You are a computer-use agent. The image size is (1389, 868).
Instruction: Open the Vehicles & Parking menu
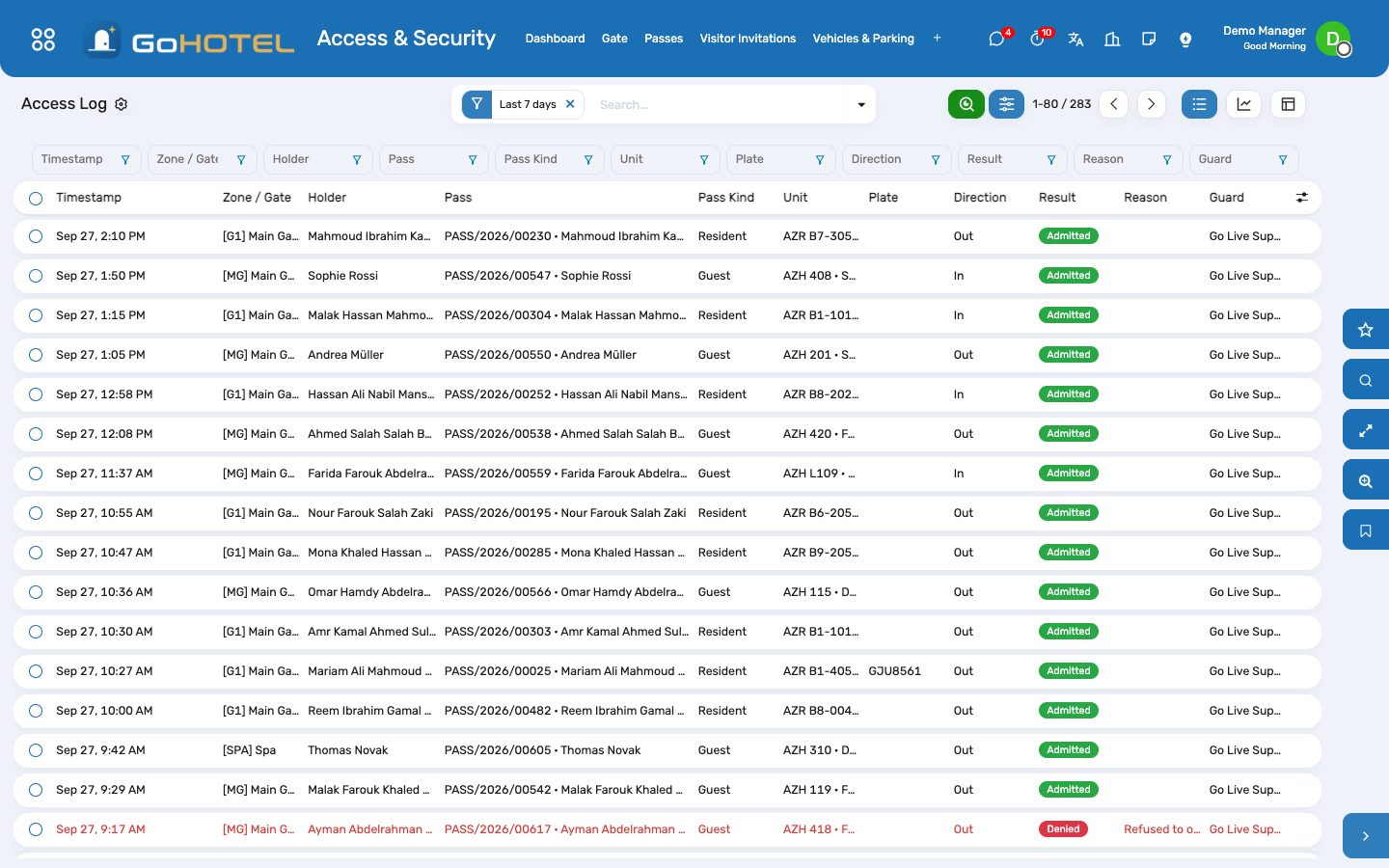[x=863, y=39]
